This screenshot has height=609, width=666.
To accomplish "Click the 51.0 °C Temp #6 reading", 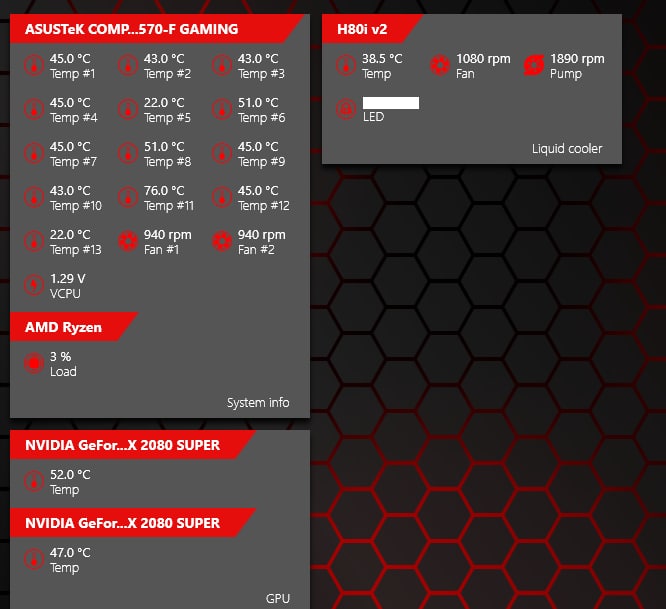I will coord(258,102).
